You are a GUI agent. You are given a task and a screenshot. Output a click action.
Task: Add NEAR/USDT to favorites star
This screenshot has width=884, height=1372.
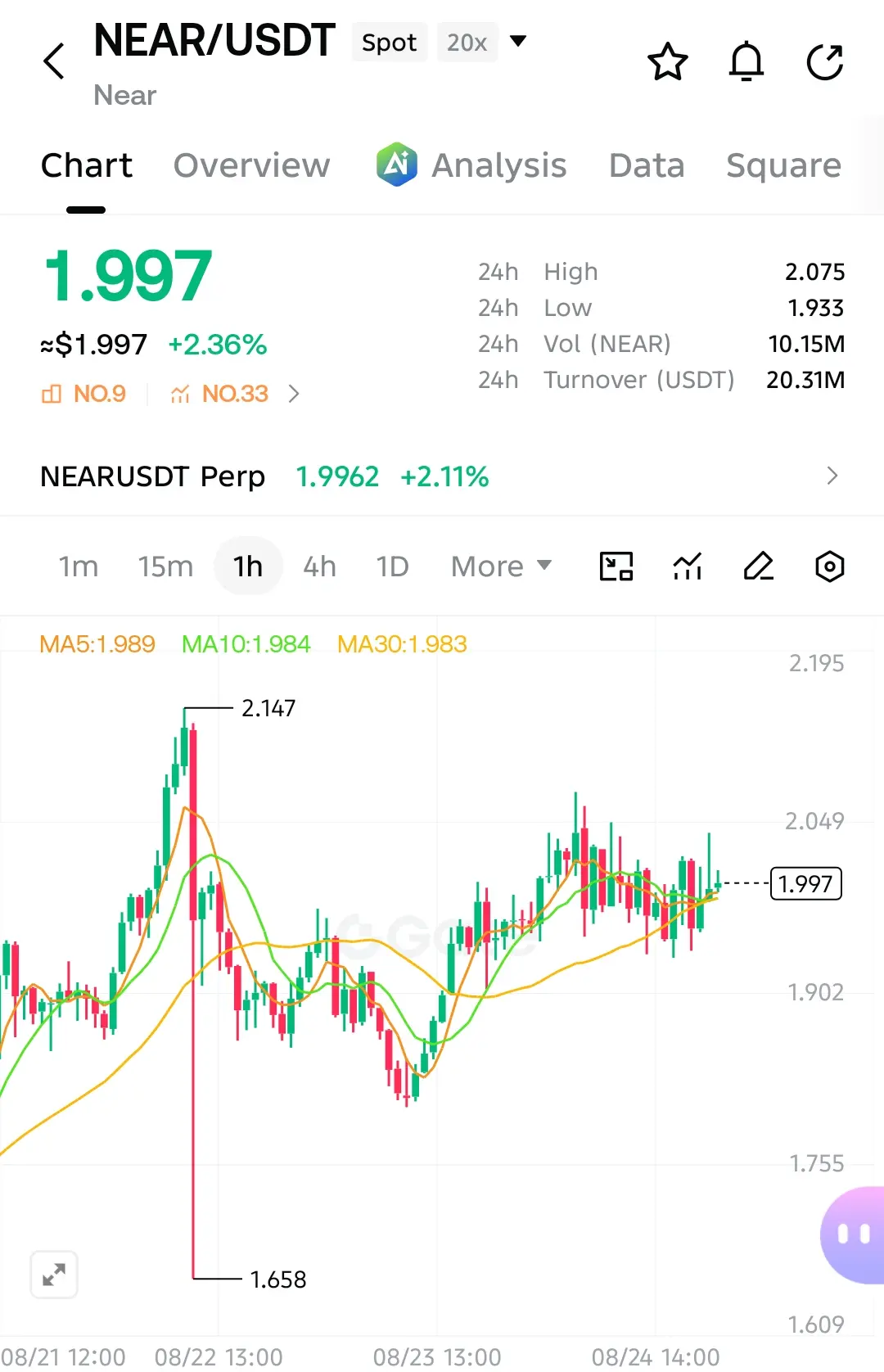tap(668, 61)
